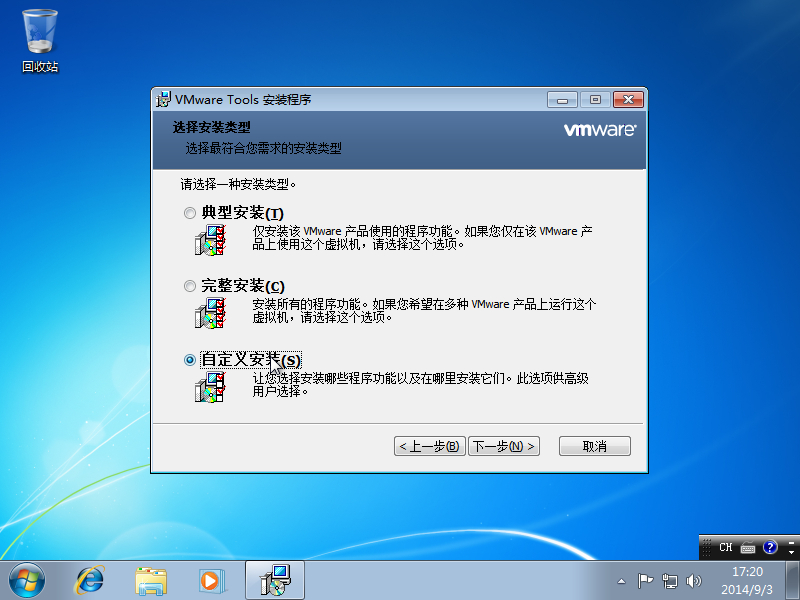Go back with the 上一步(B) button

[x=430, y=446]
